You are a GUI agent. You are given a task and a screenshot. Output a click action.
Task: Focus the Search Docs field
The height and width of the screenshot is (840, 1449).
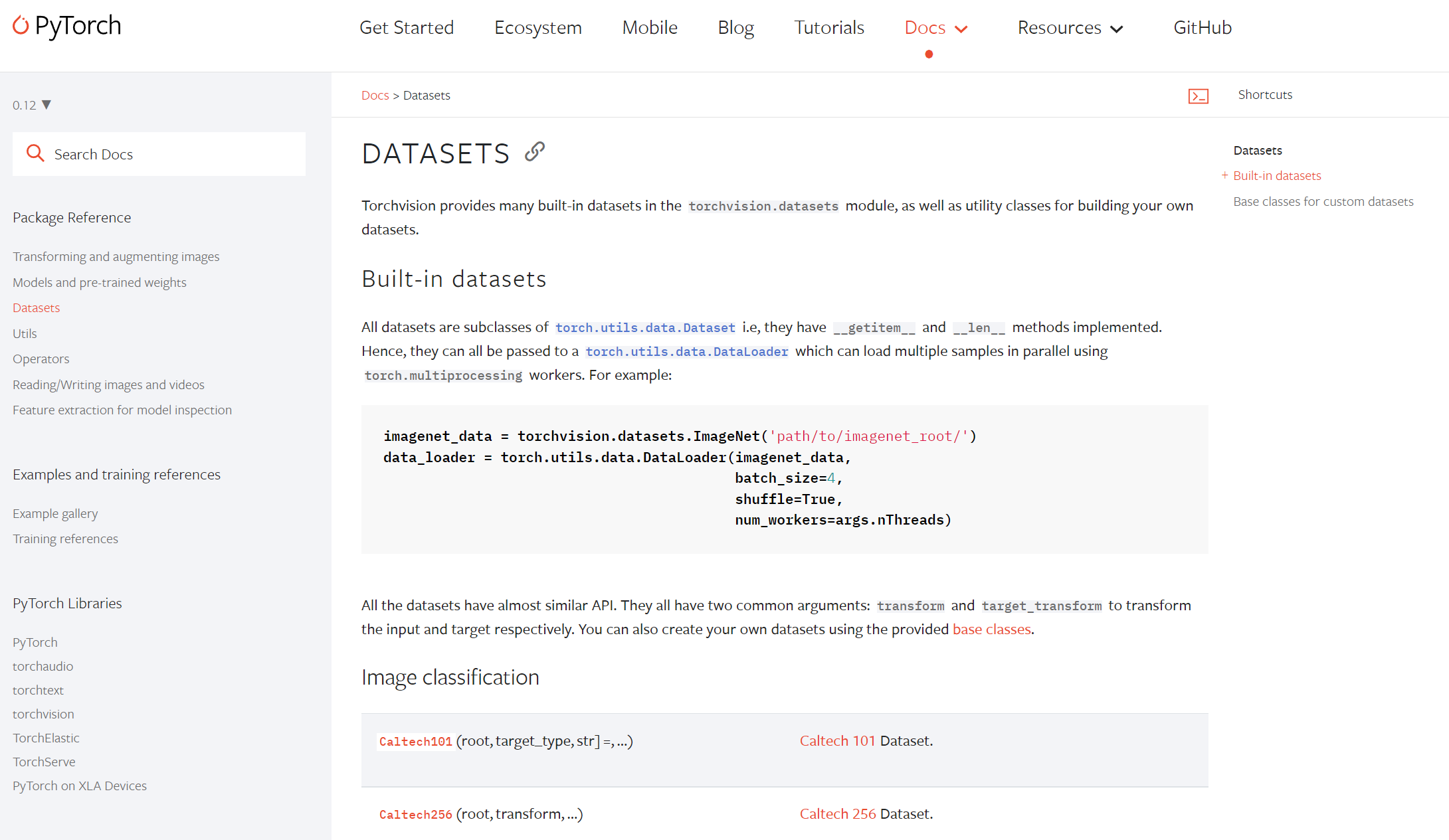click(159, 154)
